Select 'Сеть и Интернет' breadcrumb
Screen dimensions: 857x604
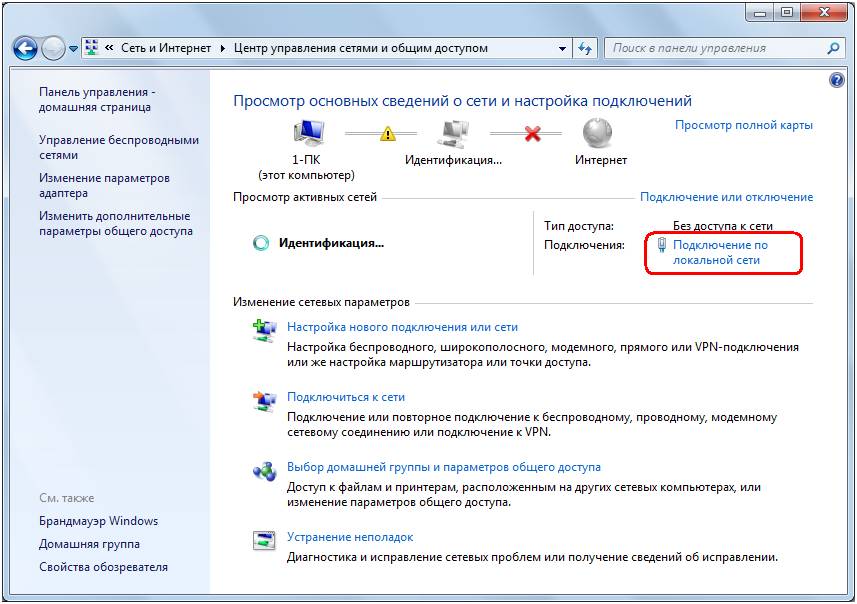(166, 48)
